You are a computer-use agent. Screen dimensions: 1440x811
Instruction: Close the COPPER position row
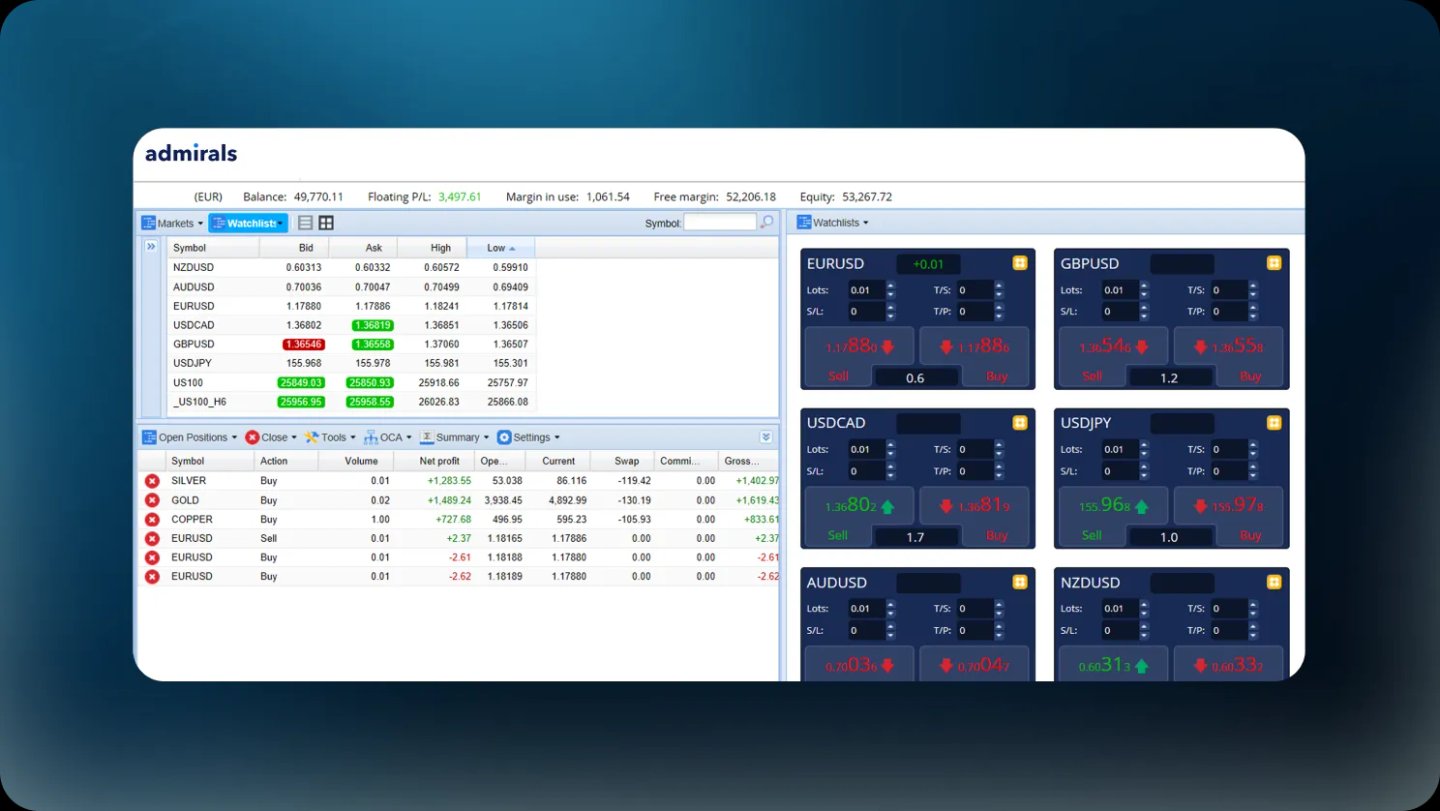click(x=152, y=519)
